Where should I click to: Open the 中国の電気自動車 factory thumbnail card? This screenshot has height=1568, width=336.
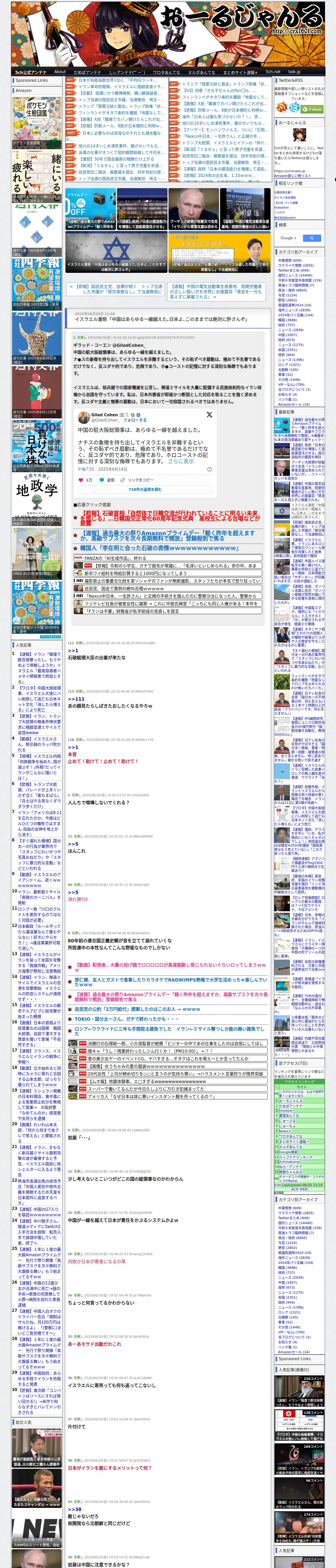245,209
